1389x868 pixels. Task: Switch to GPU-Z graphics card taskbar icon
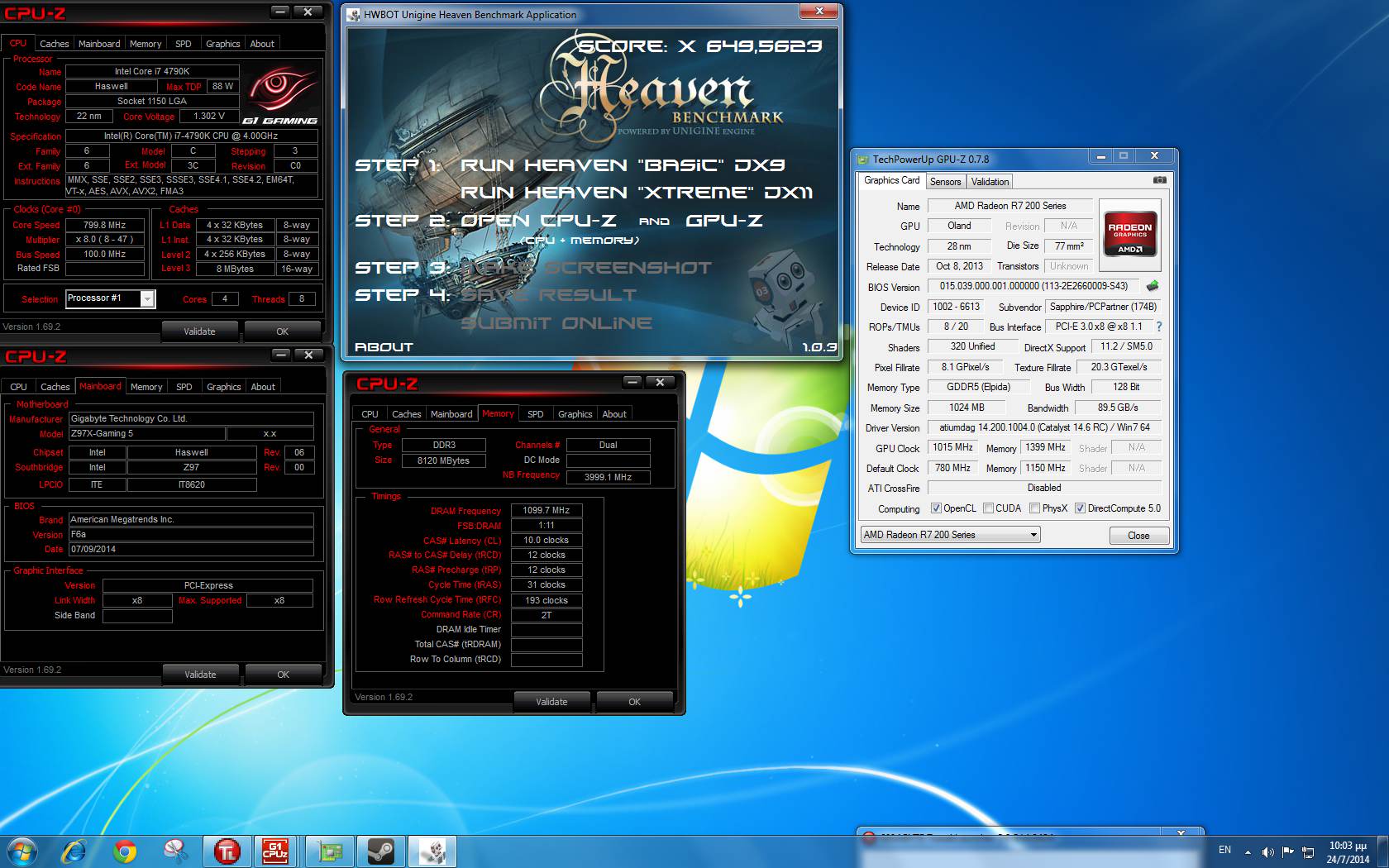330,851
